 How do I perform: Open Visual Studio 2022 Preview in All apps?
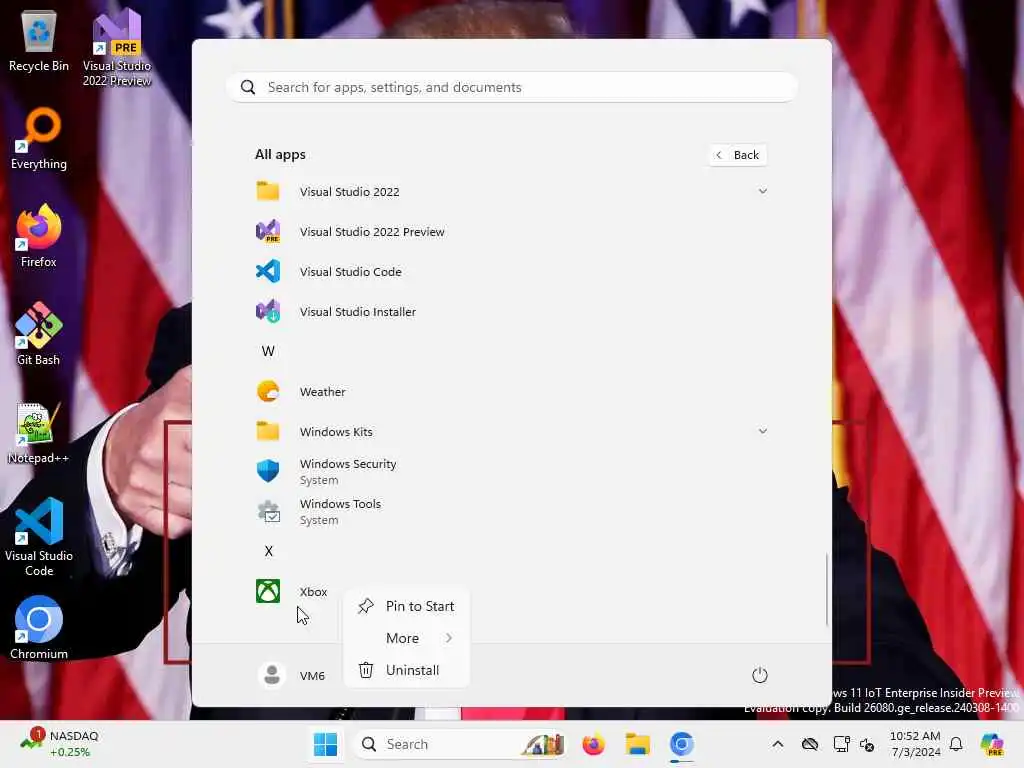(x=511, y=232)
